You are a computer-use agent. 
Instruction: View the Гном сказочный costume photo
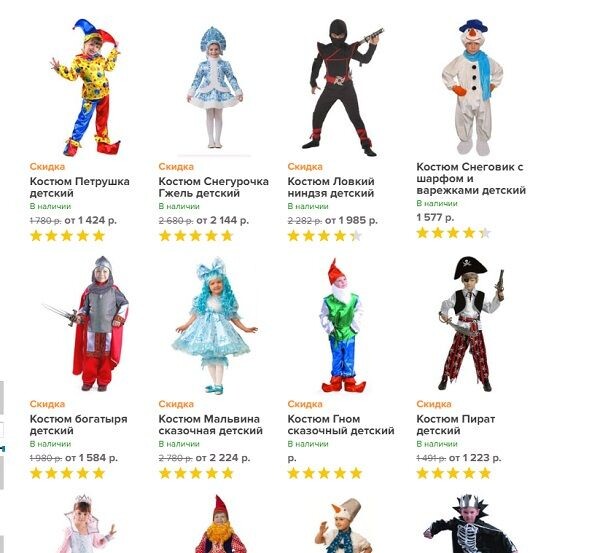(343, 325)
